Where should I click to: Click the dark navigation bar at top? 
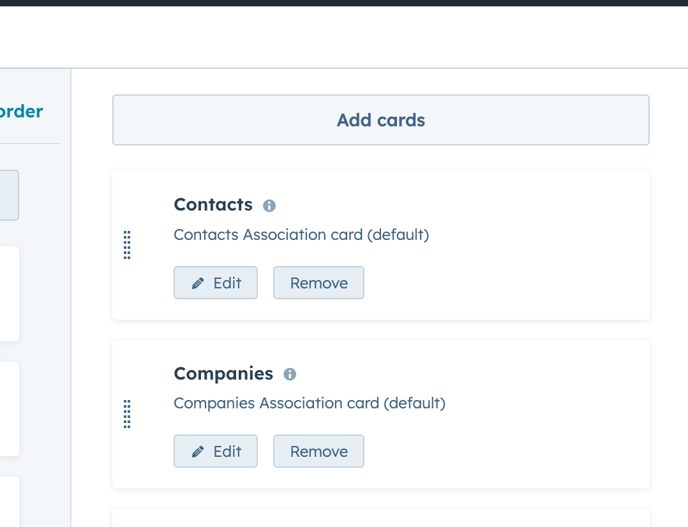(344, 3)
